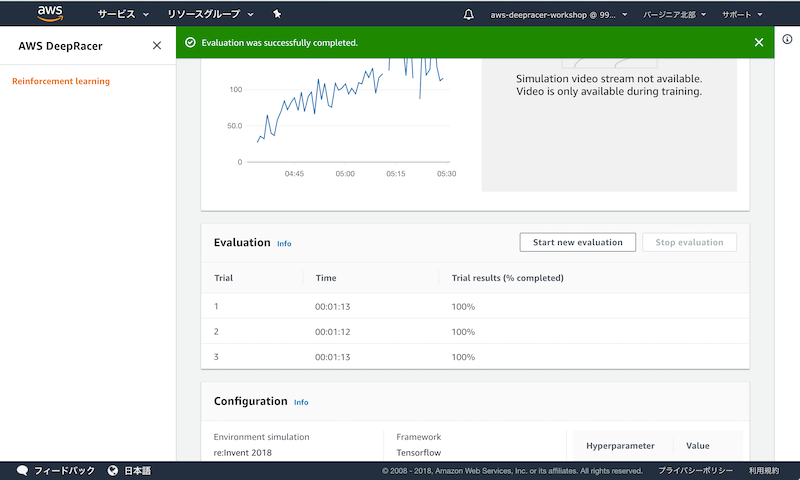Click Start new evaluation button
Image resolution: width=800 pixels, height=480 pixels.
578,242
